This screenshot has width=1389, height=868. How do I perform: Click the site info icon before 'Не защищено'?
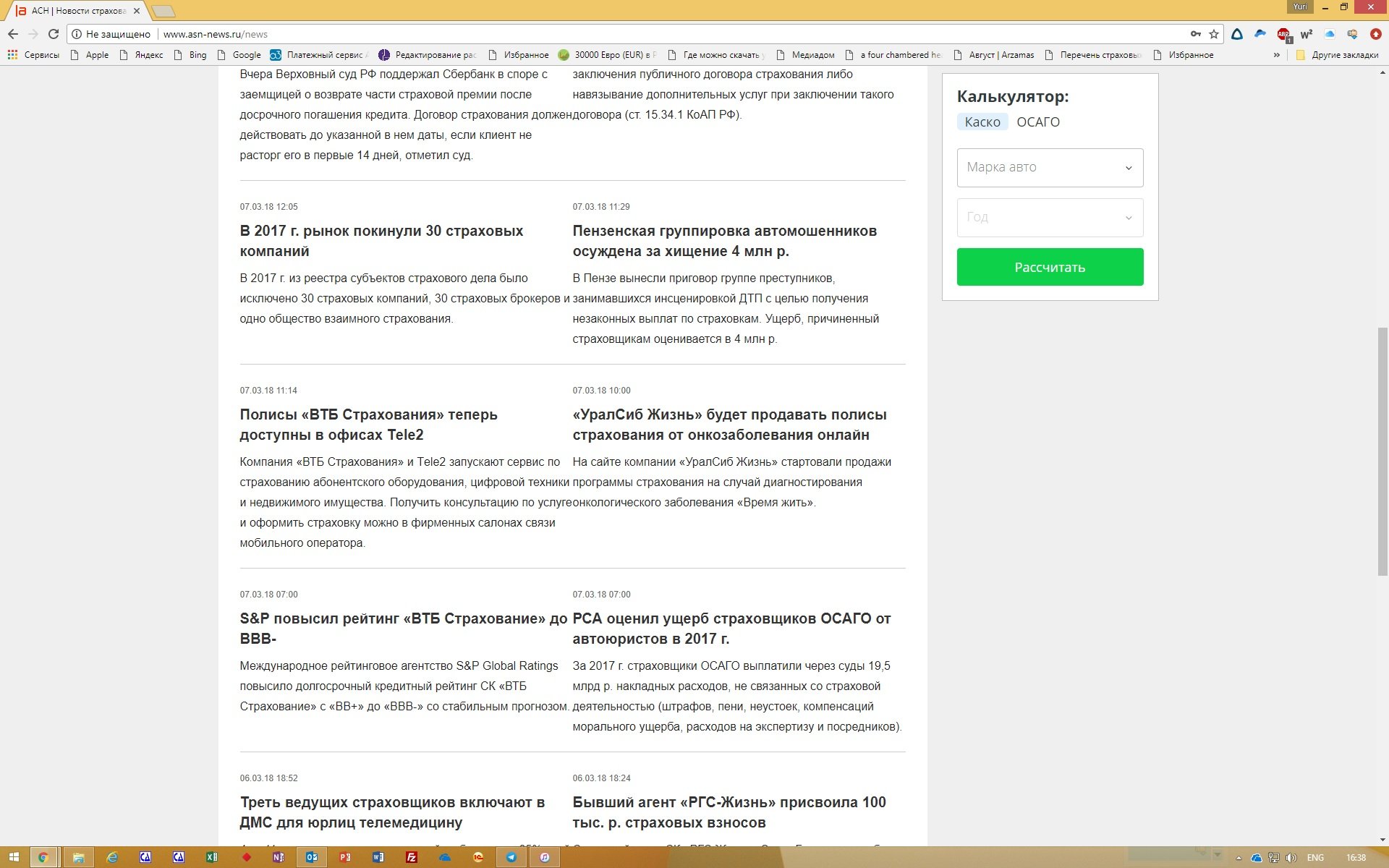[77, 34]
